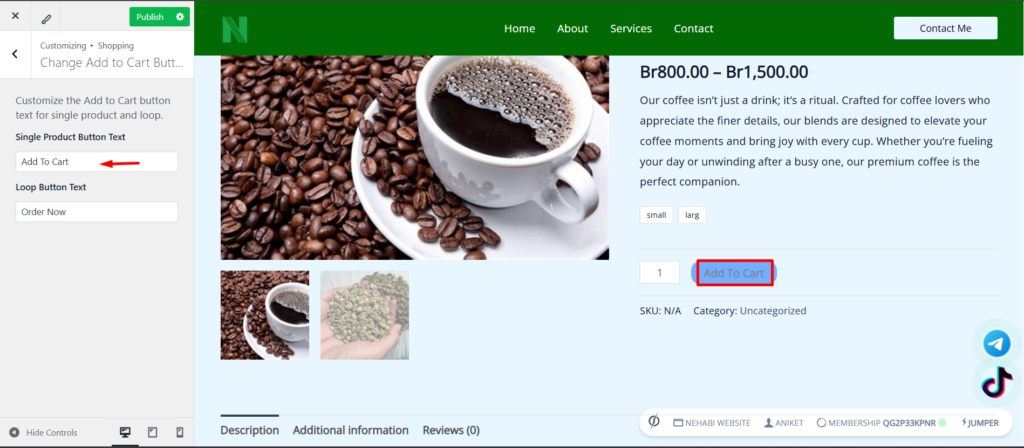
Task: Click the price range Br800.00 – Br1,500.00
Action: (x=724, y=72)
